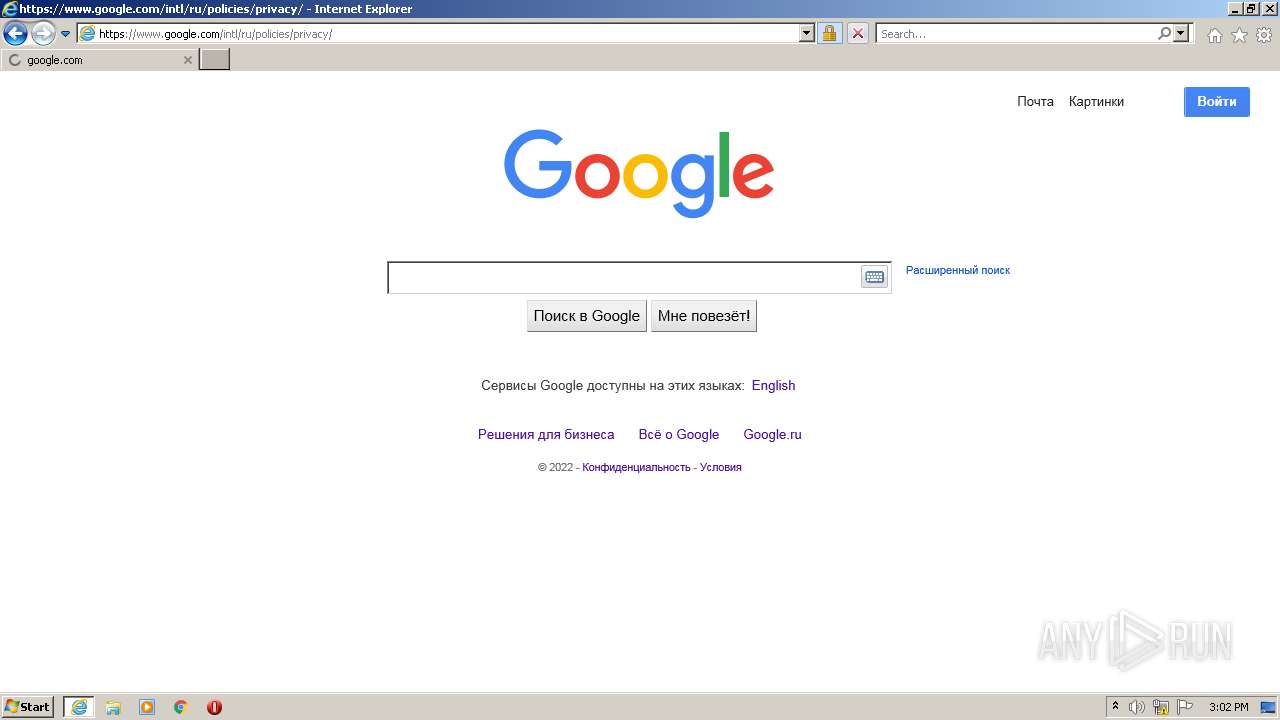Click the Войти sign-in button
Viewport: 1280px width, 720px height.
coord(1217,101)
